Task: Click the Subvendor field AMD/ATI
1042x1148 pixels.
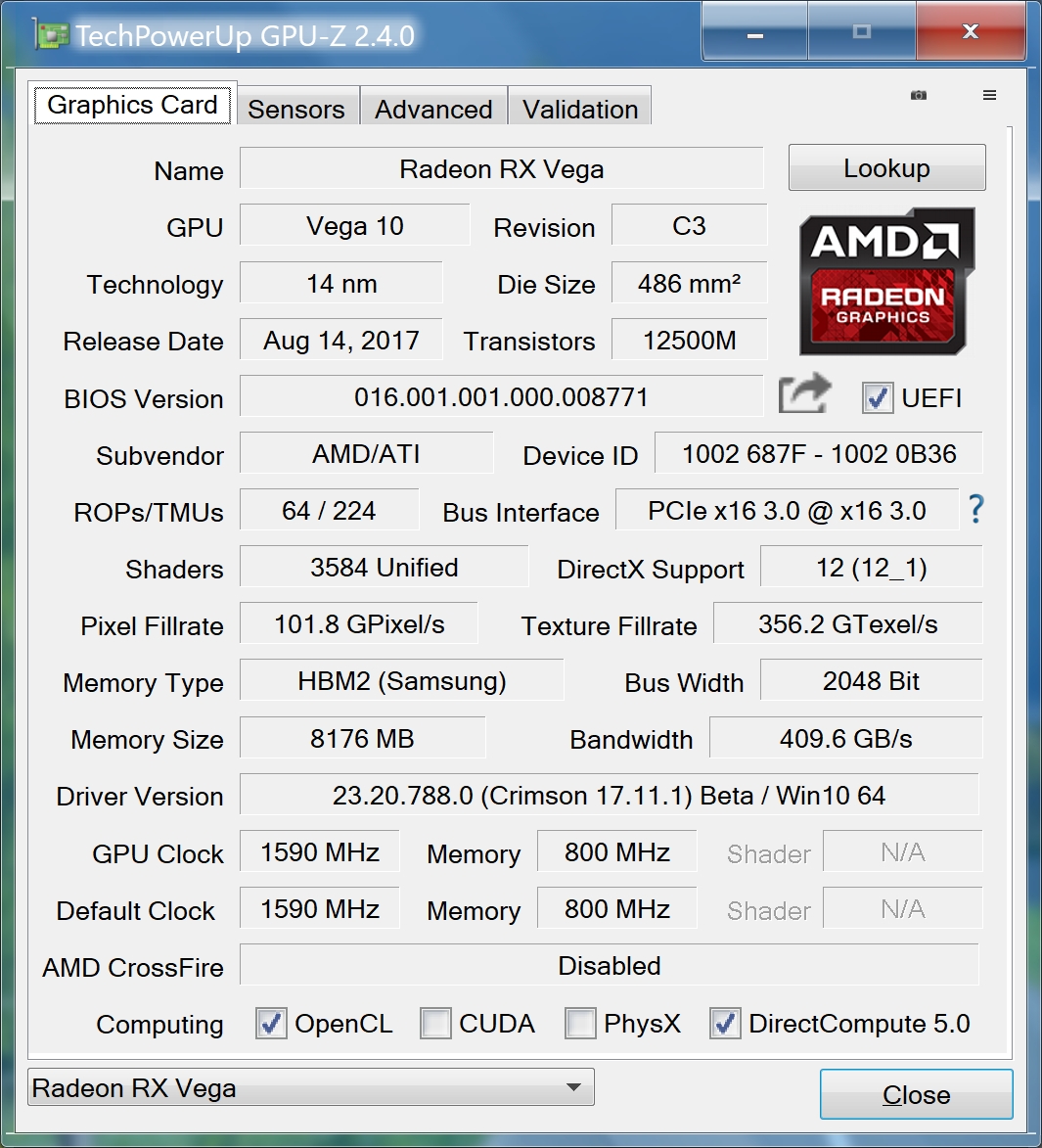Action: 367,454
